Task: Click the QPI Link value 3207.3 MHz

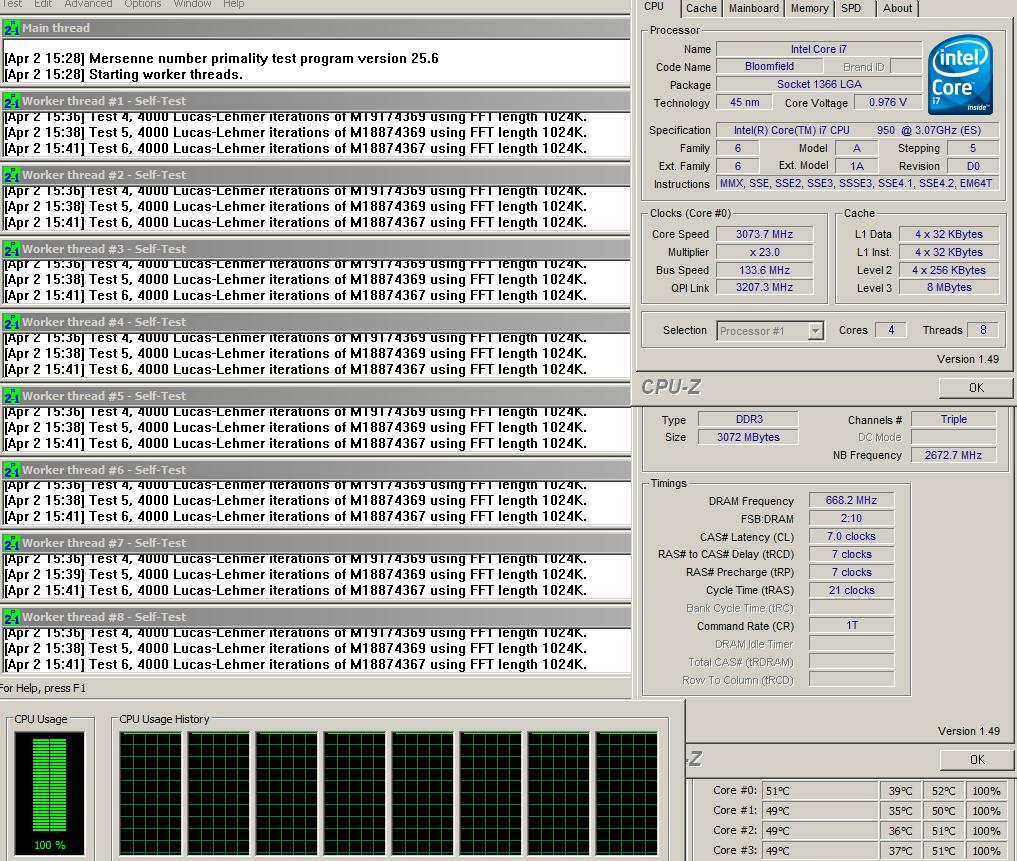Action: point(764,287)
